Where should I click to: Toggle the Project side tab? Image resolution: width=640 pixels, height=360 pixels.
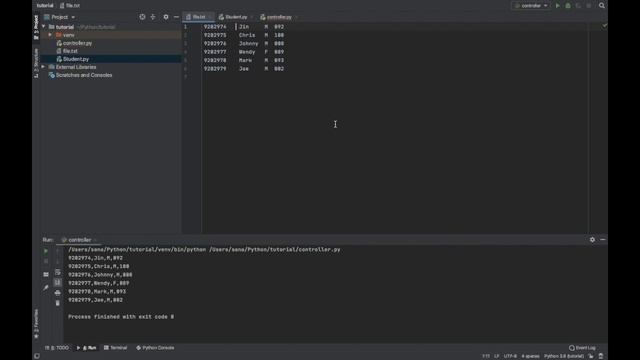pyautogui.click(x=36, y=27)
